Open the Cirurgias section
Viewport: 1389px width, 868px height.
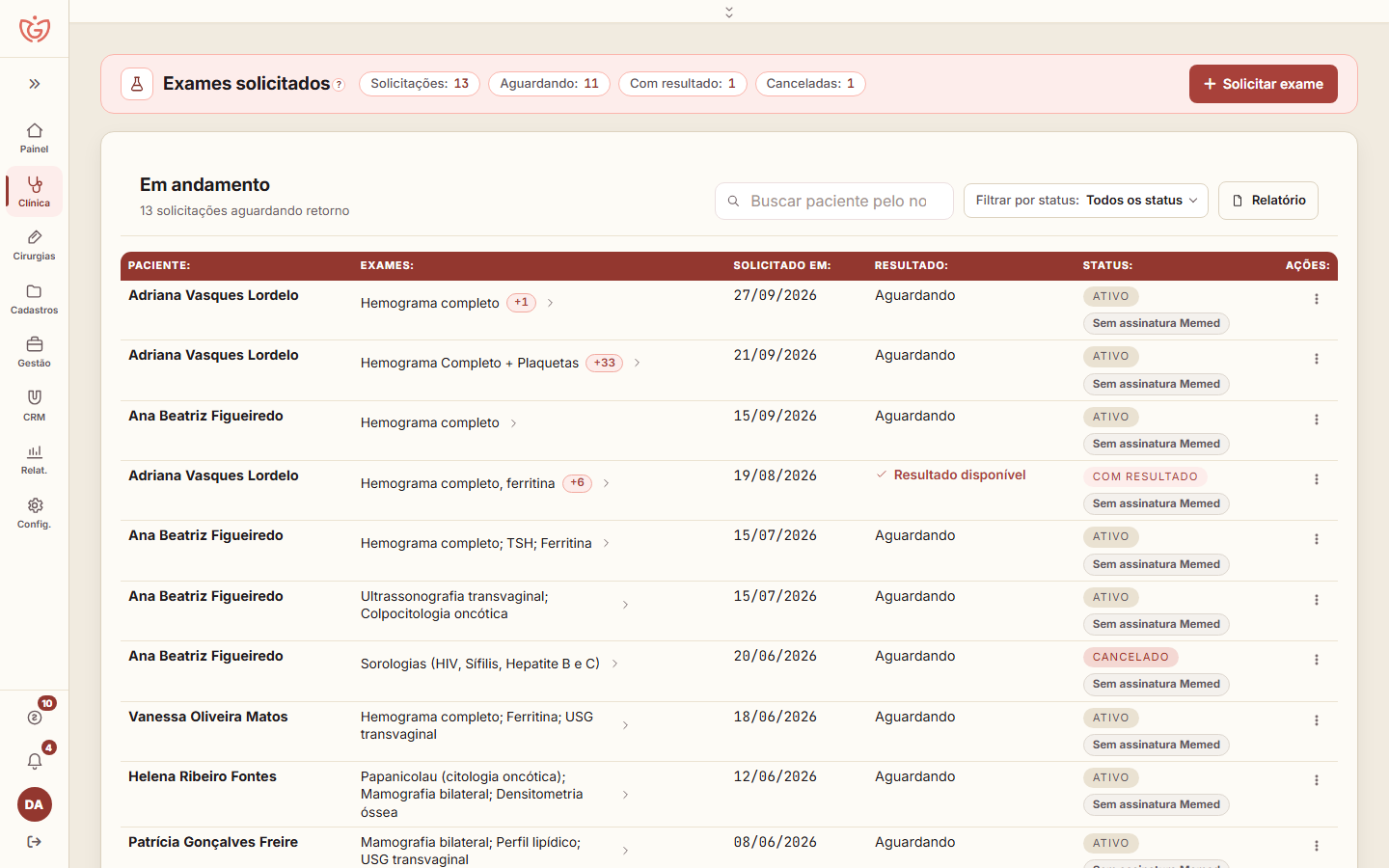coord(35,245)
